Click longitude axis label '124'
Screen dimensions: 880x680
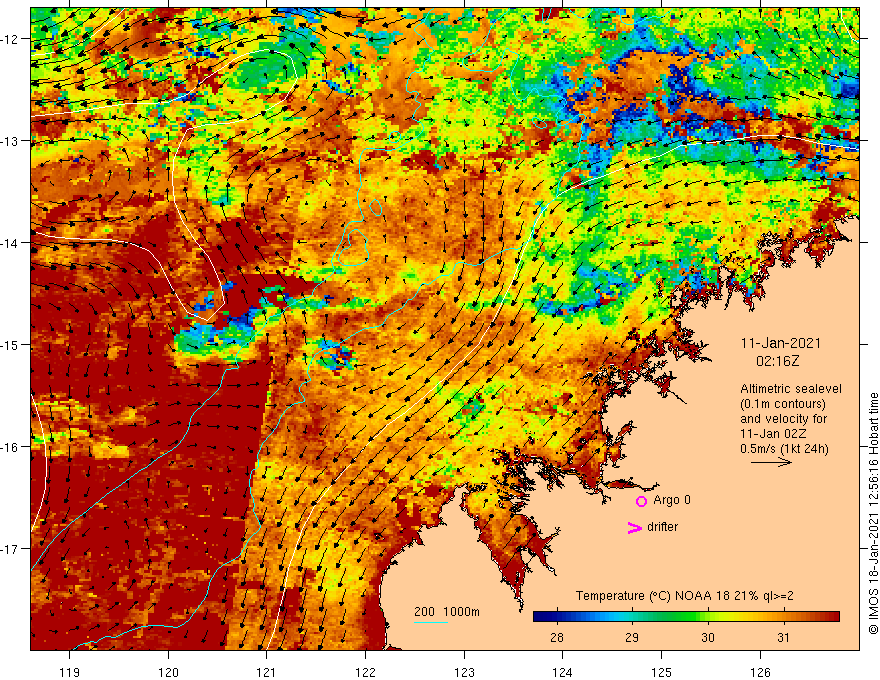coord(562,672)
